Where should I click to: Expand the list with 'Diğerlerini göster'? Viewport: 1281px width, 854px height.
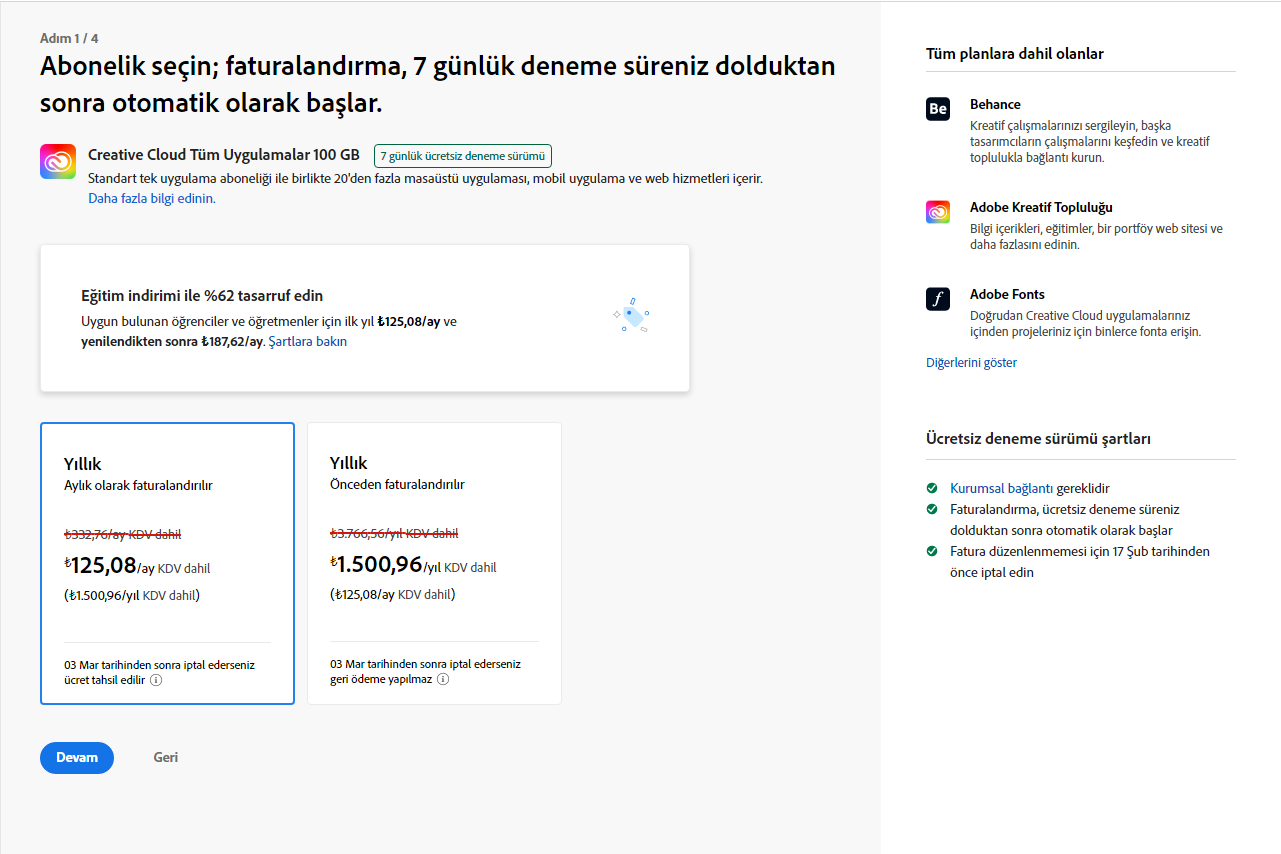pyautogui.click(x=971, y=363)
